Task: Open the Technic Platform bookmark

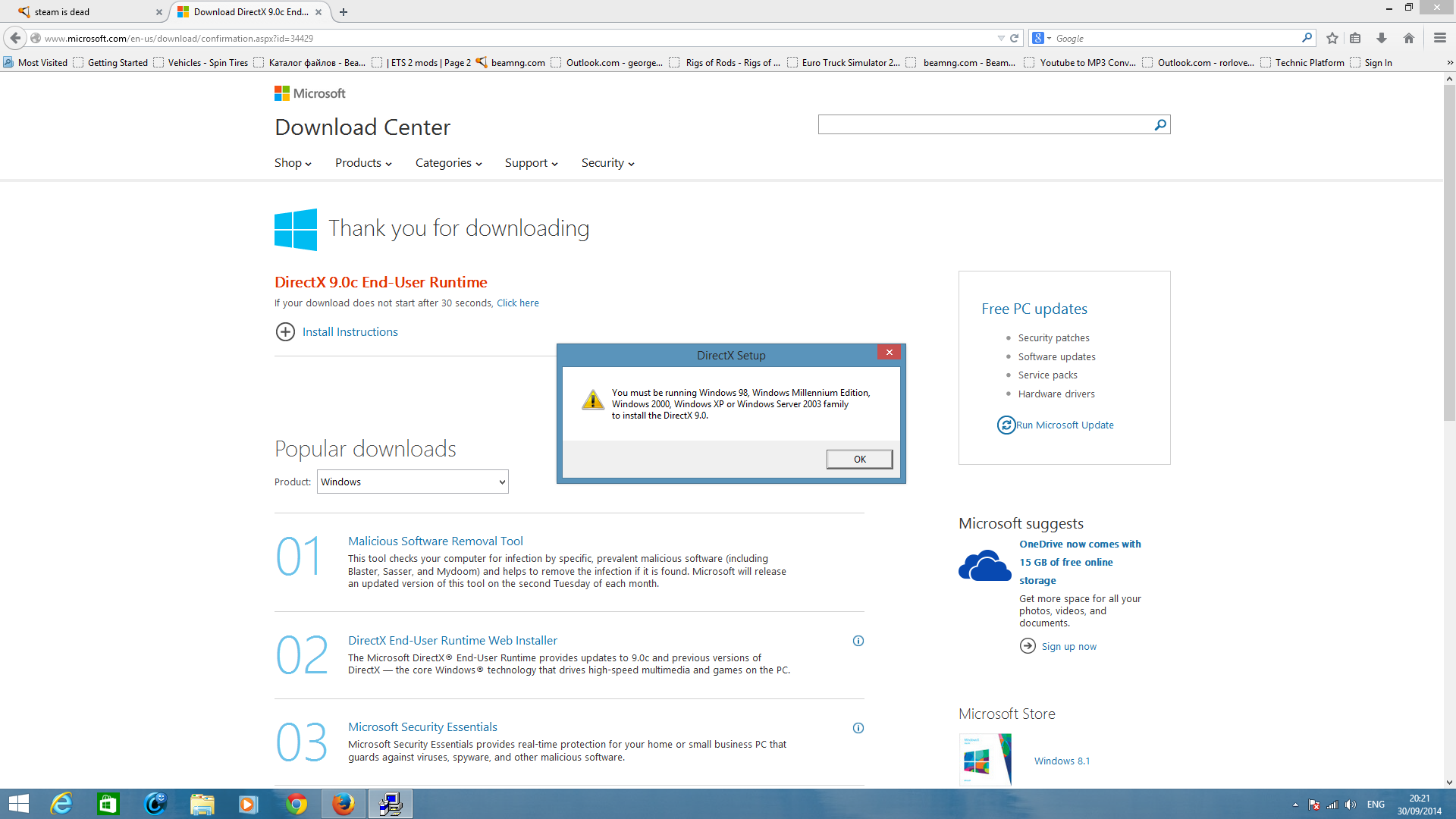Action: coord(1302,62)
